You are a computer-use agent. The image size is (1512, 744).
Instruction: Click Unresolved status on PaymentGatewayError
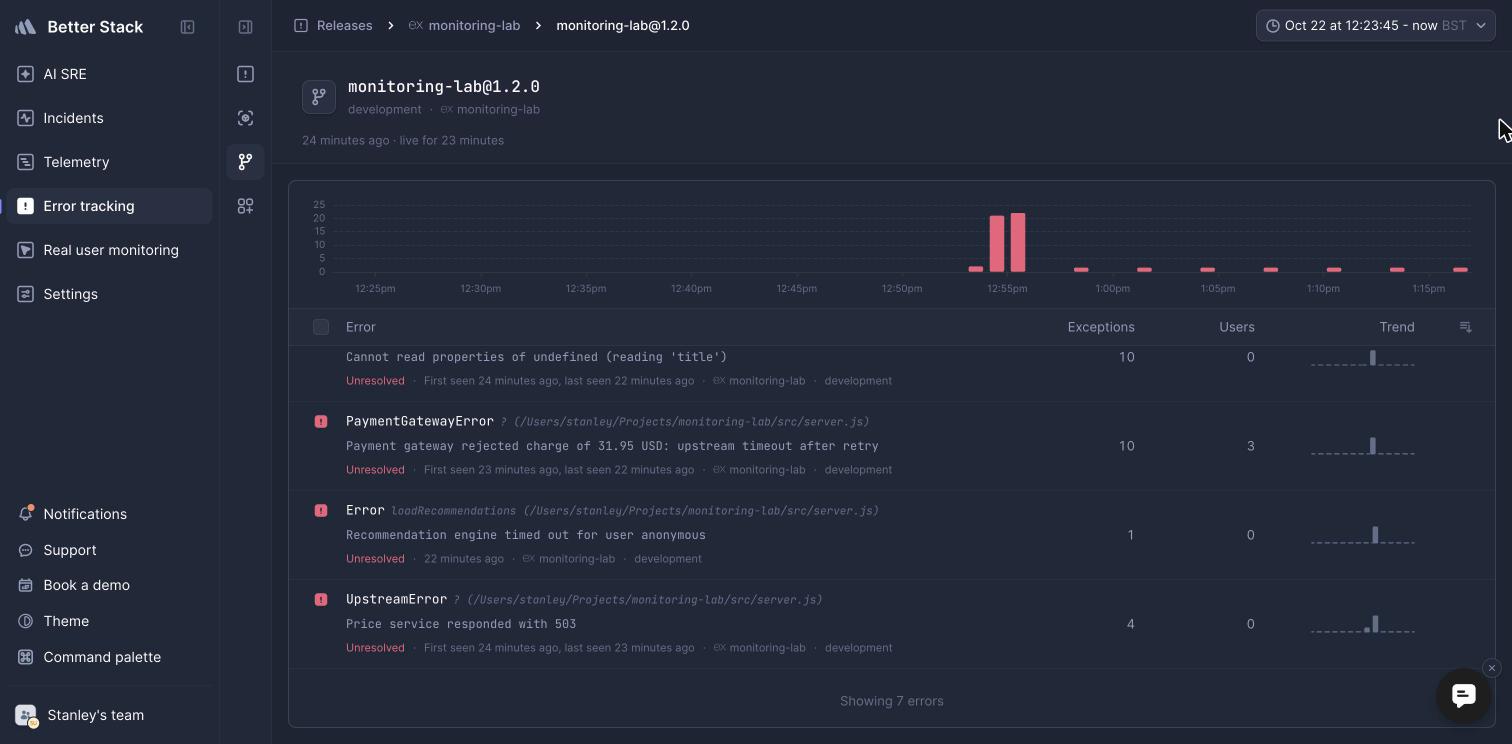click(375, 470)
